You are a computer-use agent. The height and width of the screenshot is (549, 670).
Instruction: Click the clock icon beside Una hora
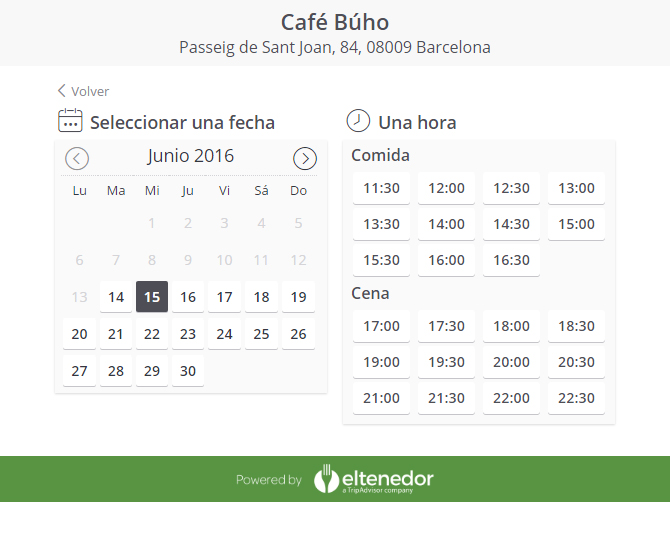tap(358, 120)
